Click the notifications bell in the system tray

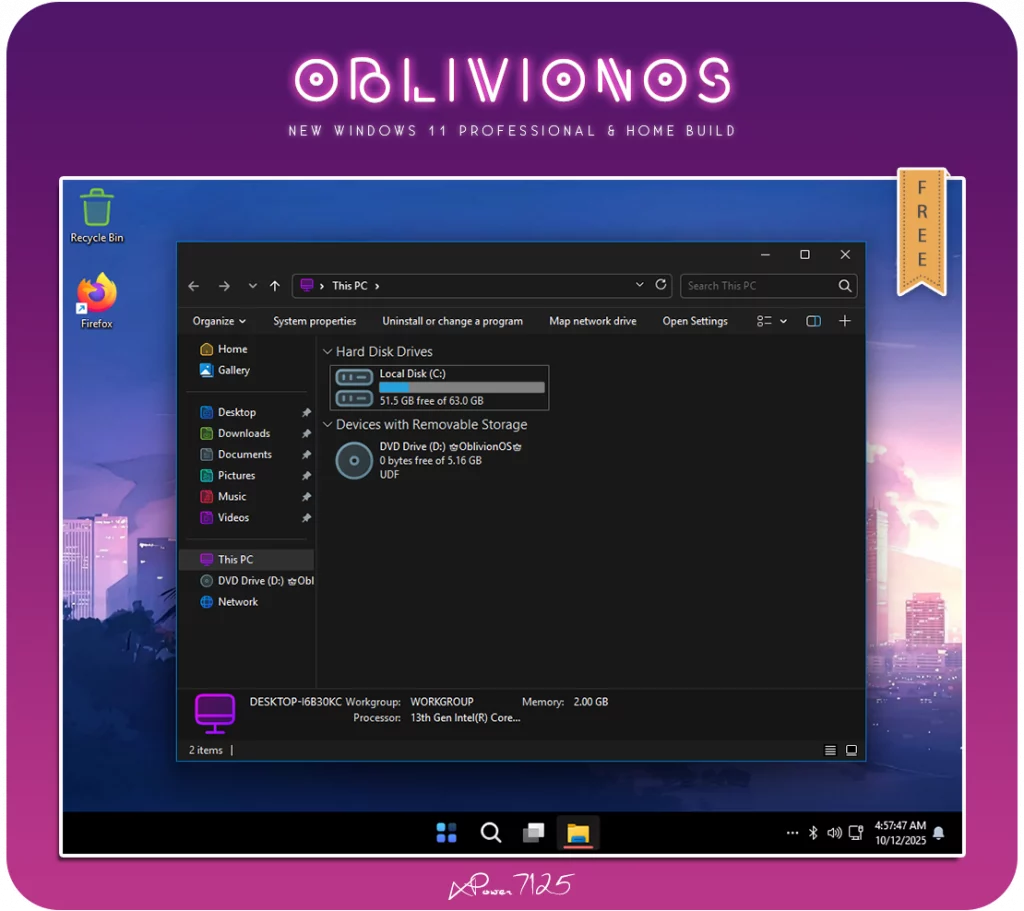click(938, 832)
